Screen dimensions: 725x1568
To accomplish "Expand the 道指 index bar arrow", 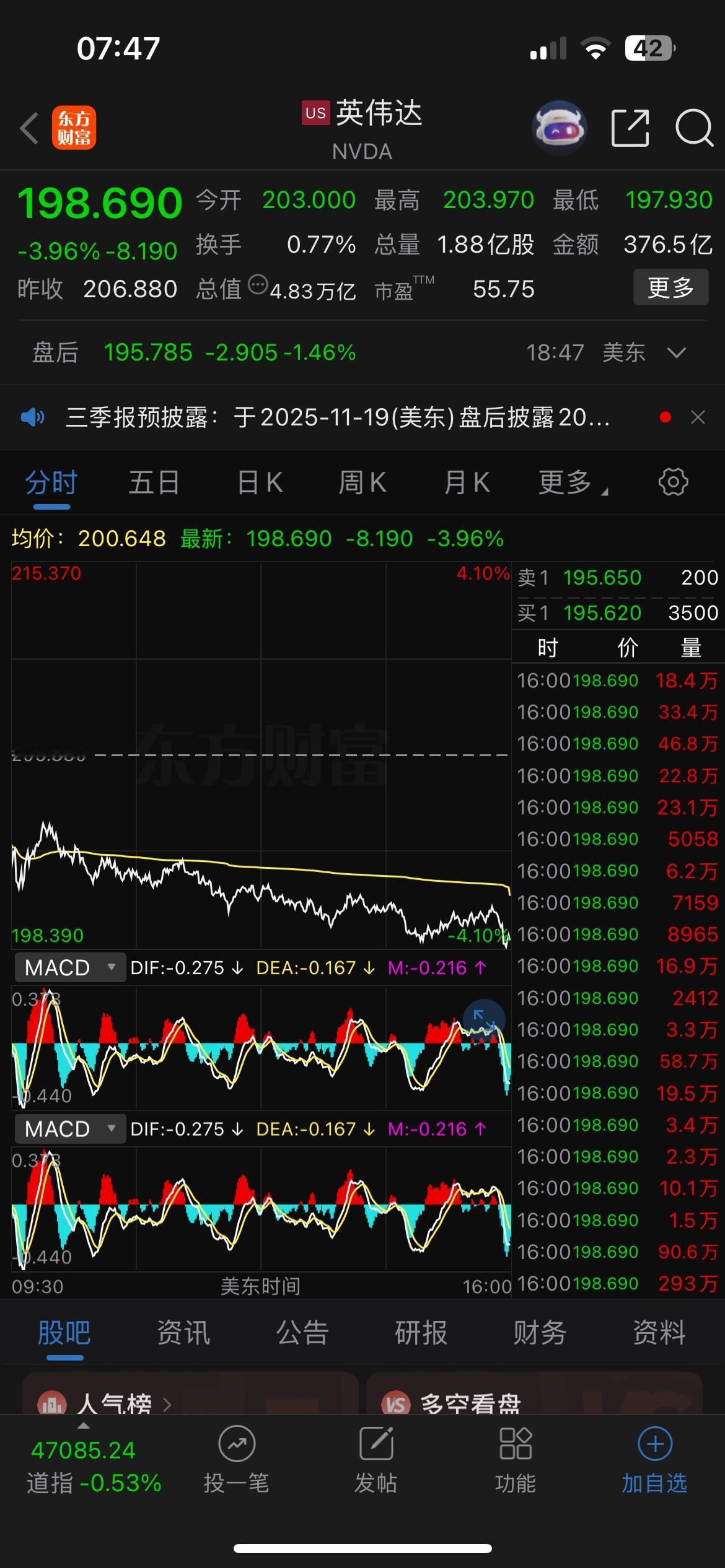I will click(x=83, y=1426).
